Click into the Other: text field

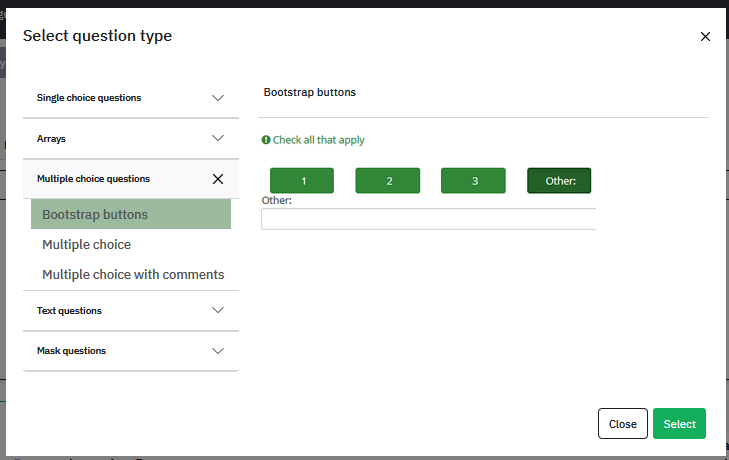(428, 219)
